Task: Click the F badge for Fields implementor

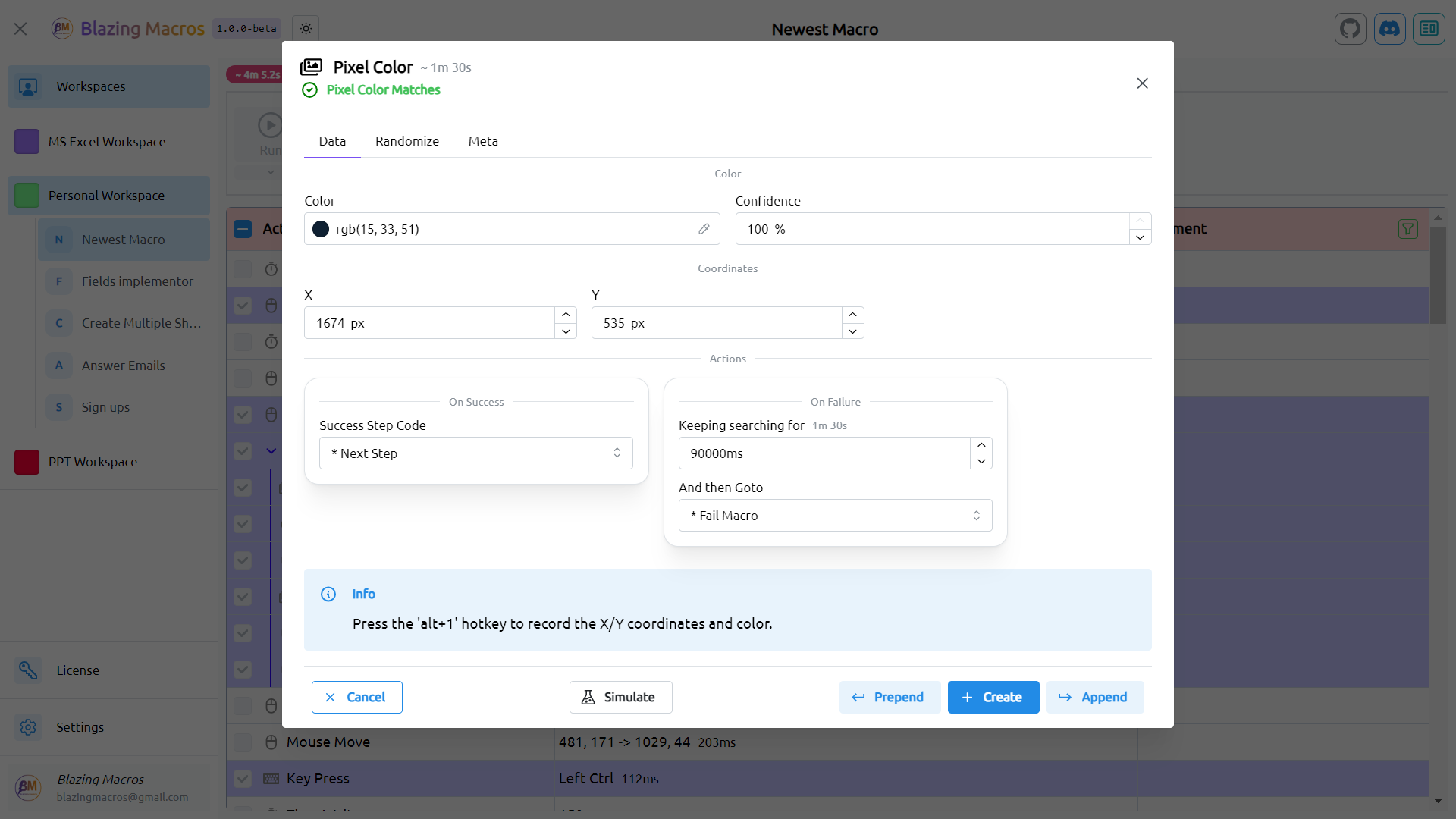Action: pos(59,281)
